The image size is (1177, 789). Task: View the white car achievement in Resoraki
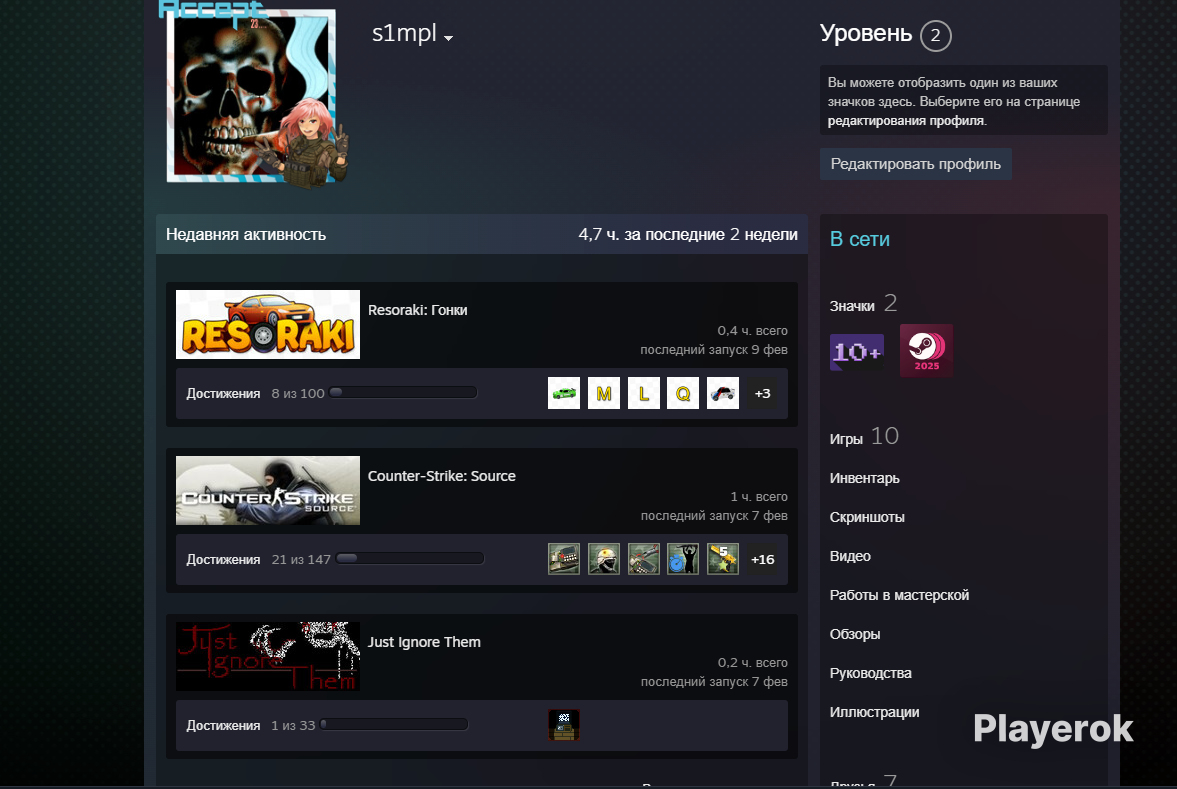click(x=723, y=393)
